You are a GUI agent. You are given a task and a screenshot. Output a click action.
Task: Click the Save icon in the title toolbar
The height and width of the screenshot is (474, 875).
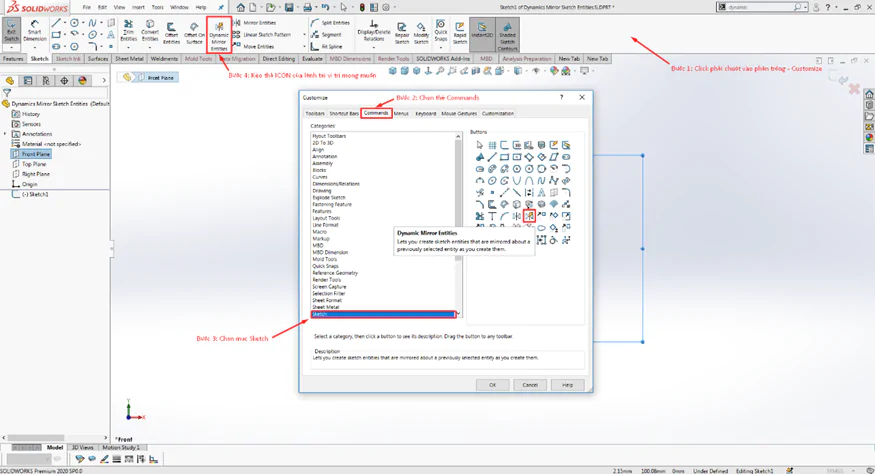tap(289, 7)
